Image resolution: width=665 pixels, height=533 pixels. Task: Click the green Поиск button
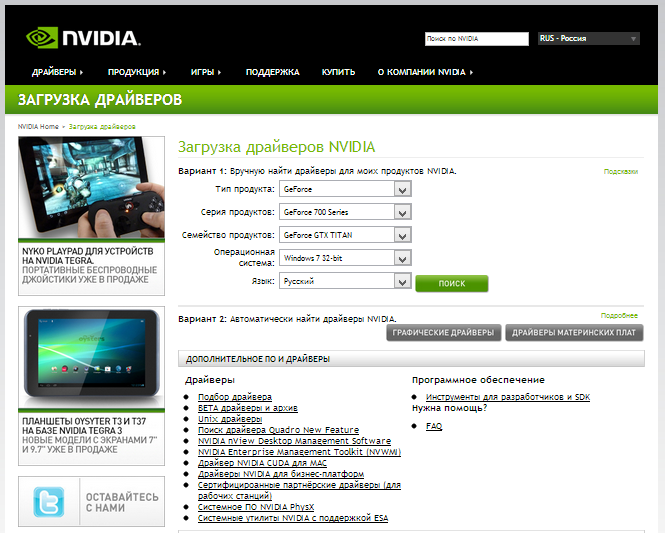tap(452, 283)
